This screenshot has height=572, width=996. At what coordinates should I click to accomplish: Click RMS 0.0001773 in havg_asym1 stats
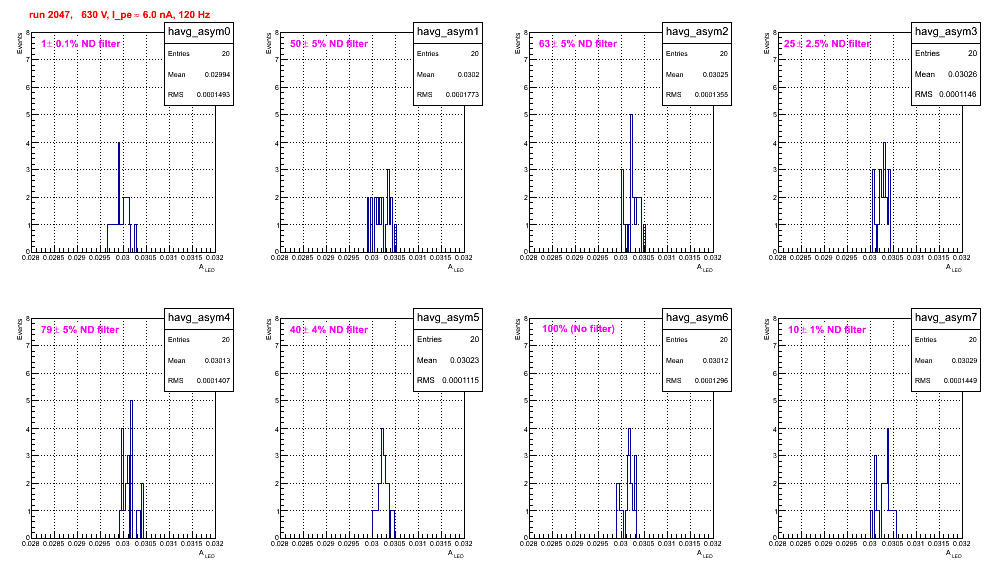448,94
